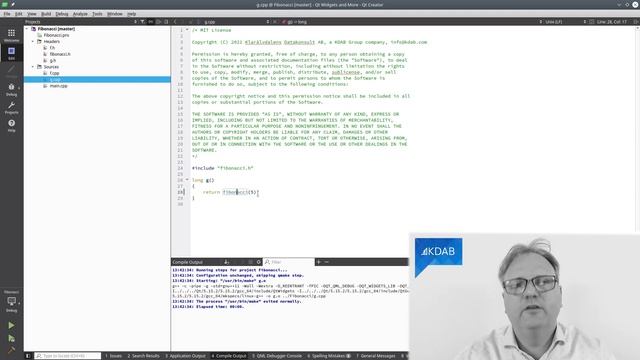
Task: Split the Projects side panel
Action: [x=158, y=22]
